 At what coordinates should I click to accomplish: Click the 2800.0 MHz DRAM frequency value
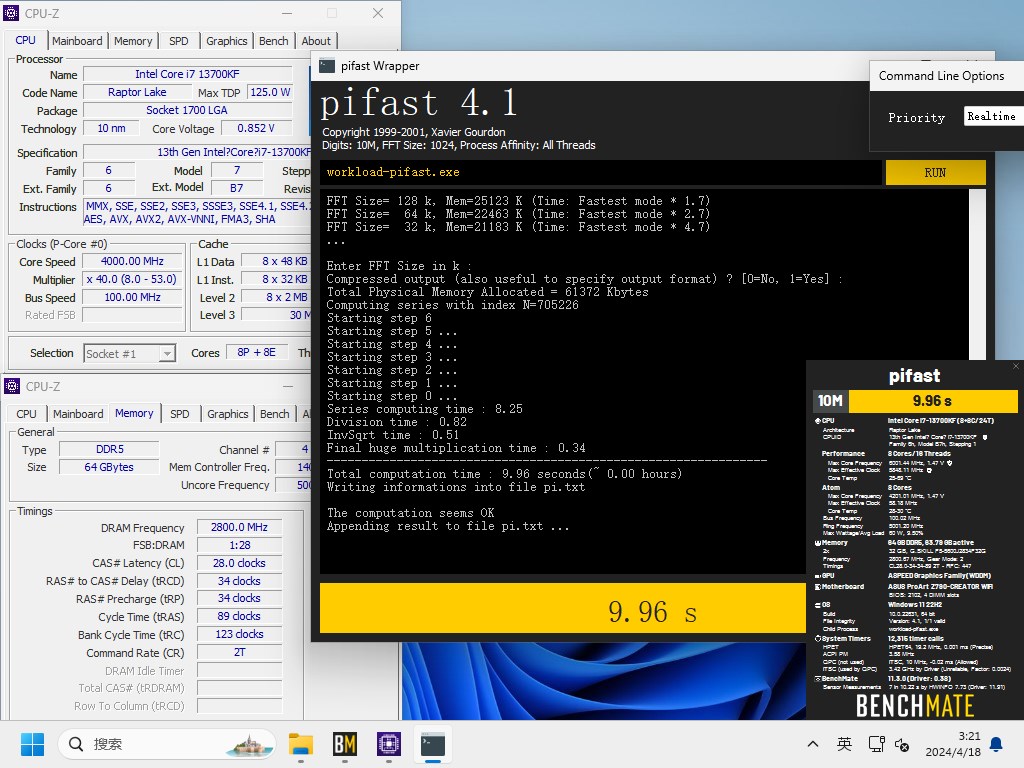point(239,527)
